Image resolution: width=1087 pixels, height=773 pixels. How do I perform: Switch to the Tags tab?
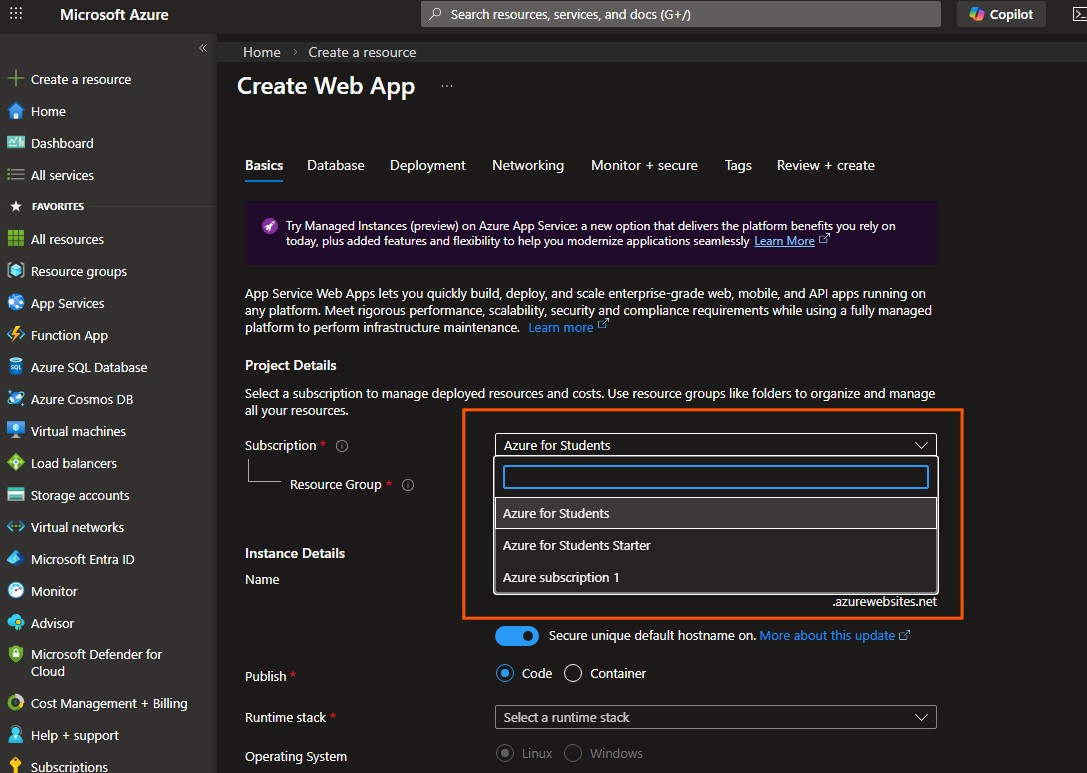(738, 166)
